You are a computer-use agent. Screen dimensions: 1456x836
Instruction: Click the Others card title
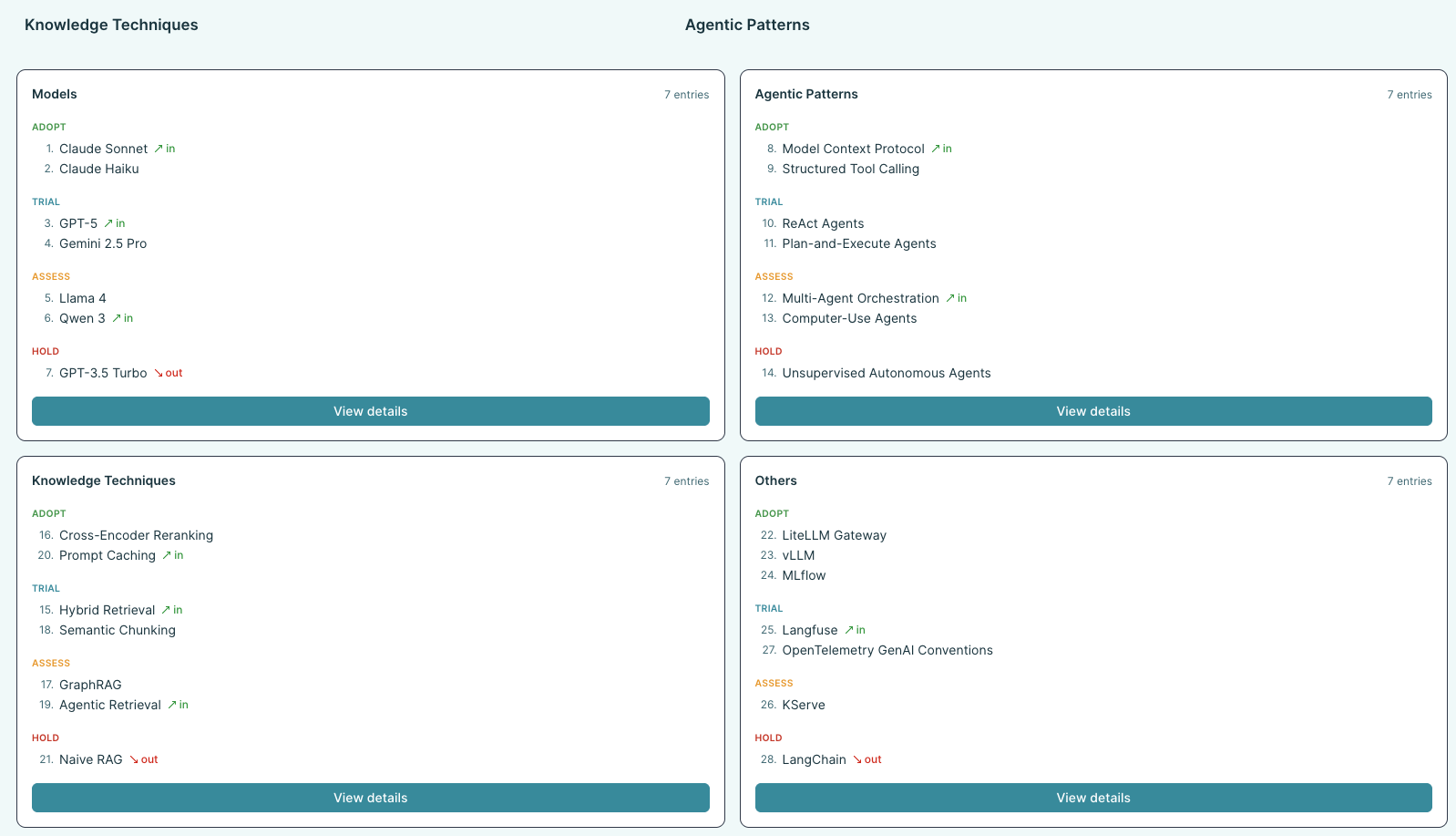click(x=776, y=480)
